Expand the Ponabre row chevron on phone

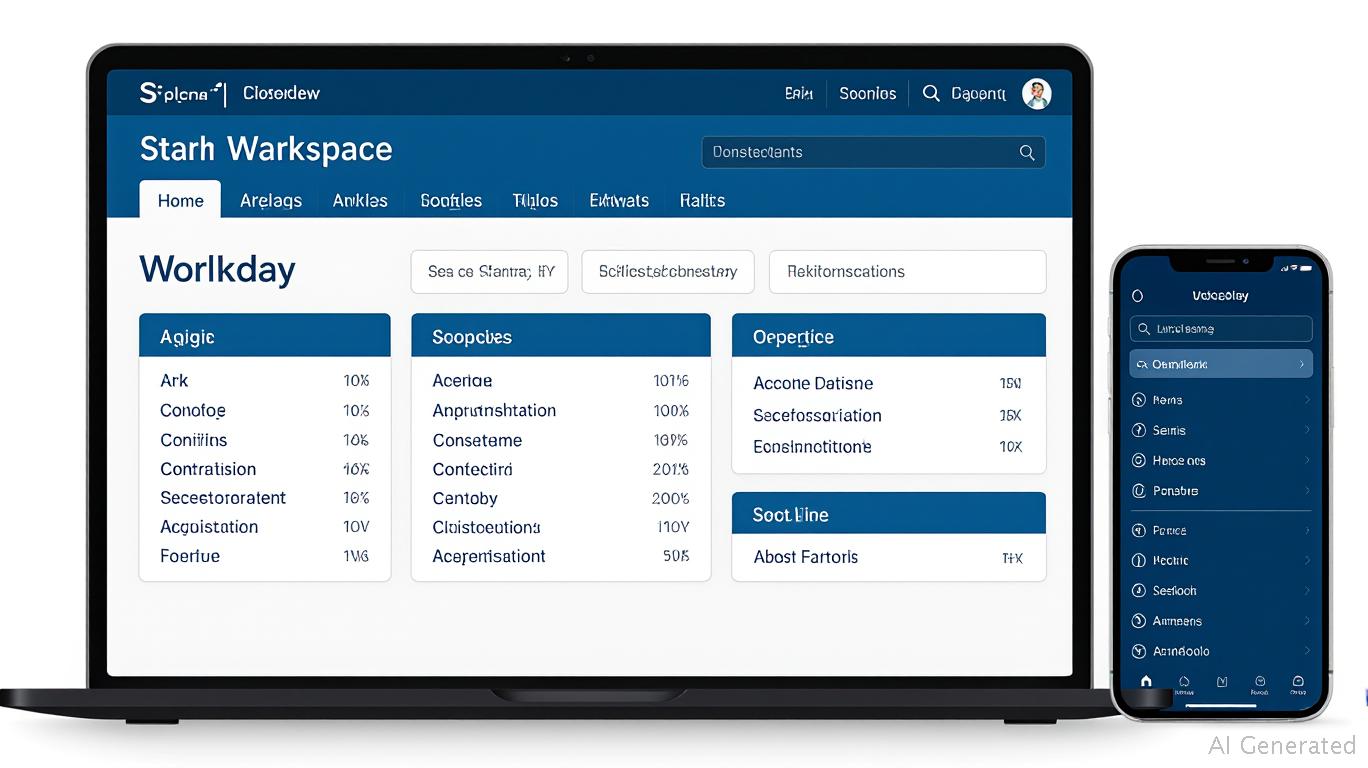pyautogui.click(x=1306, y=491)
